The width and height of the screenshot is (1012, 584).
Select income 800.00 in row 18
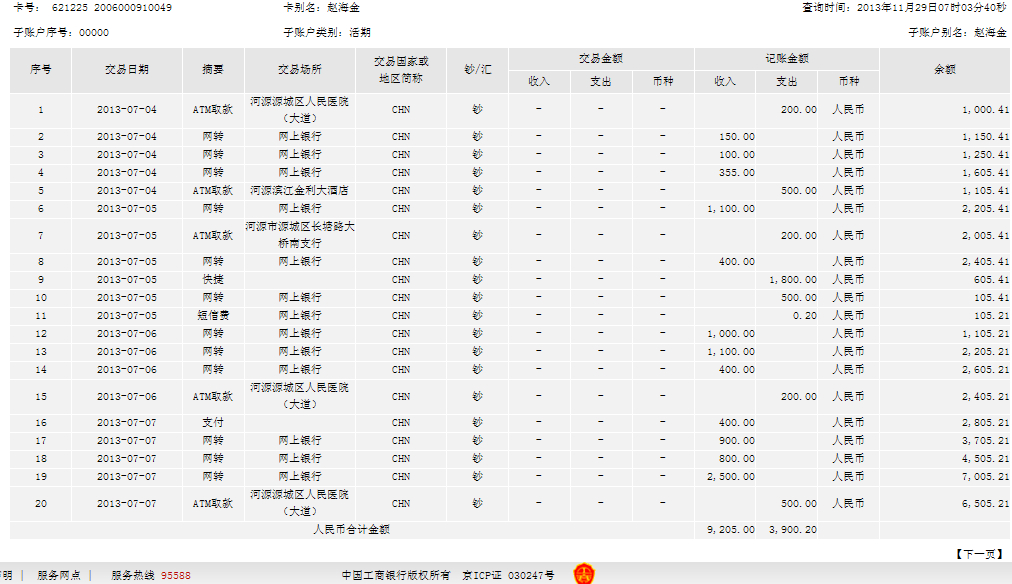[737, 459]
